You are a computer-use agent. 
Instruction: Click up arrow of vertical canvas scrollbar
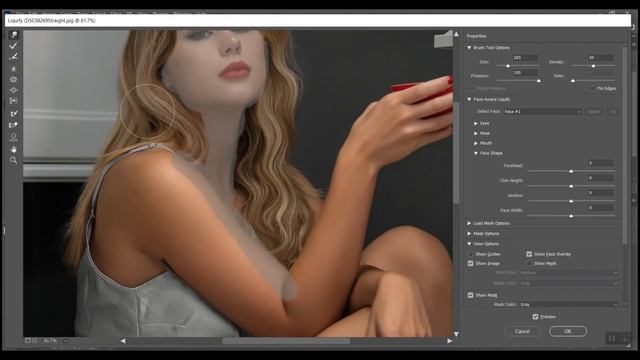pos(456,34)
